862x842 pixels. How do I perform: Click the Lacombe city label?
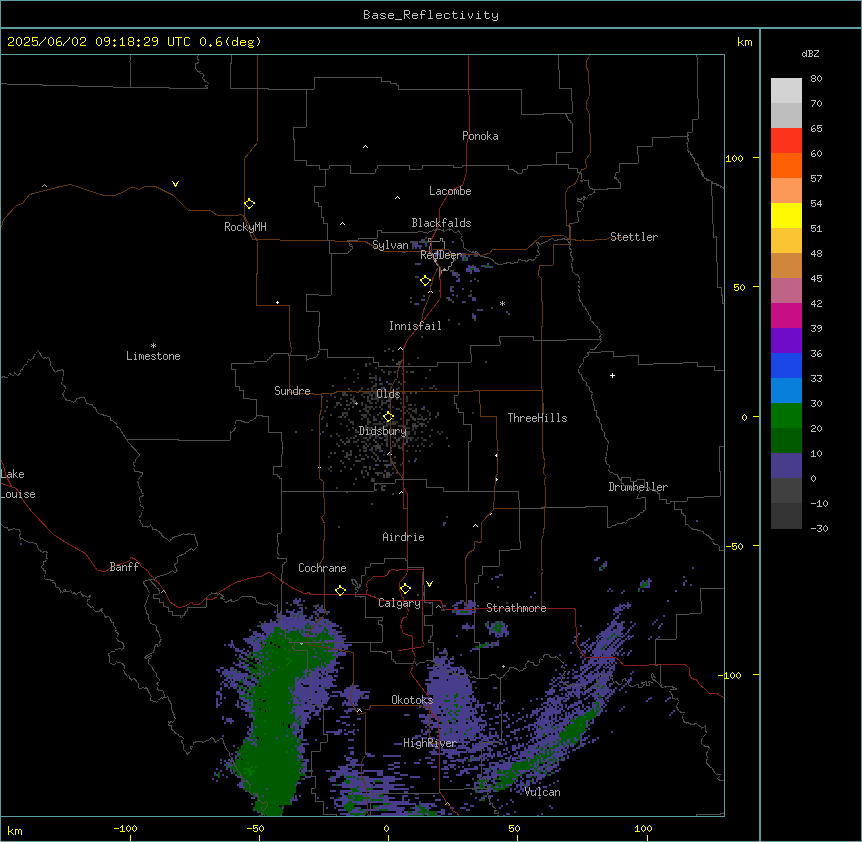click(450, 191)
